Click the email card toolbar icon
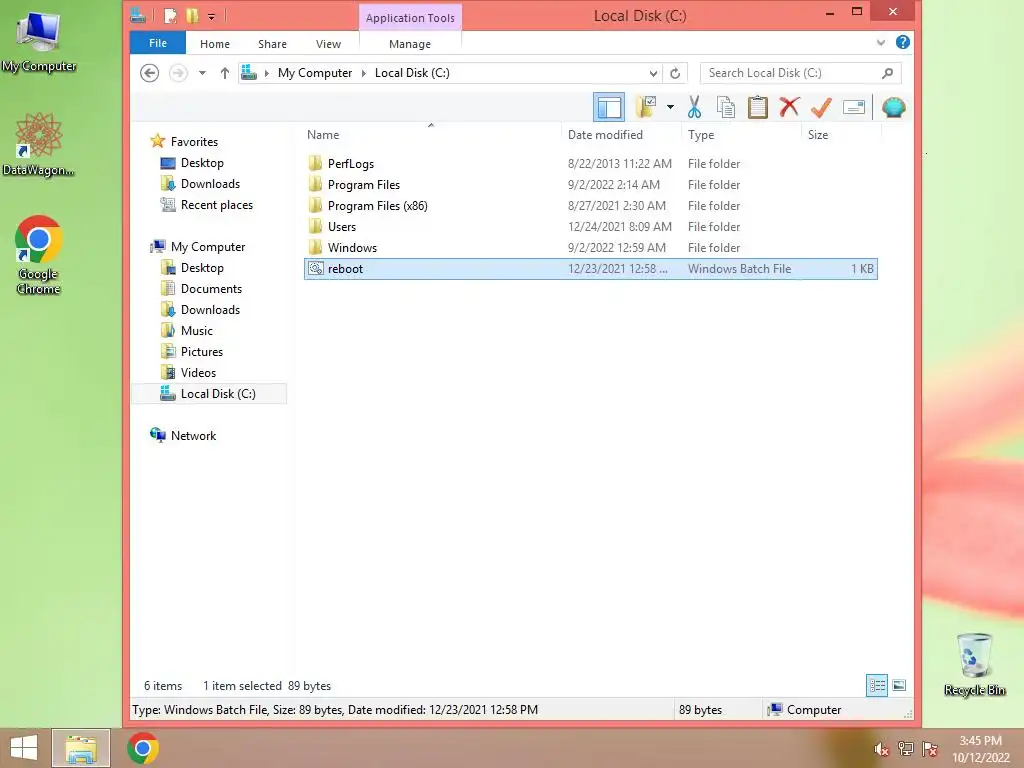This screenshot has height=768, width=1024. pyautogui.click(x=854, y=107)
